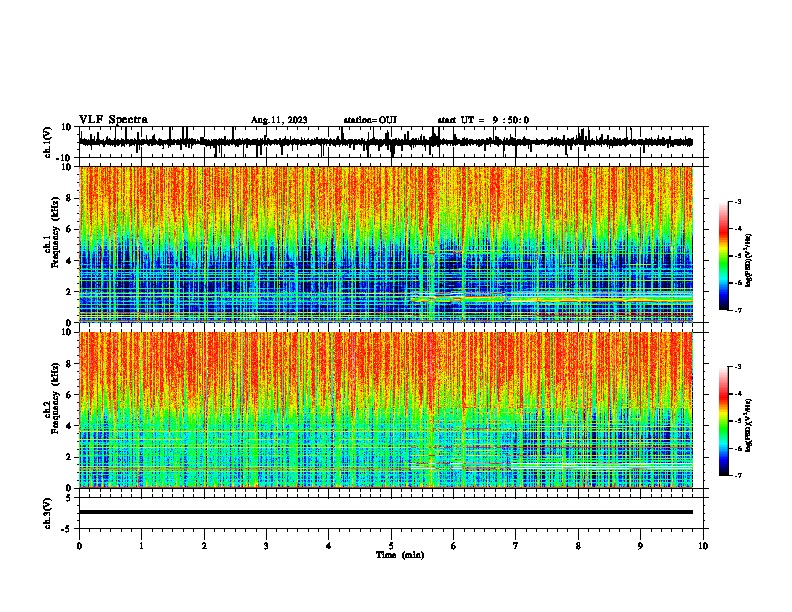The width and height of the screenshot is (792, 612).
Task: Click the "5" tick on the Time axis
Action: point(391,546)
